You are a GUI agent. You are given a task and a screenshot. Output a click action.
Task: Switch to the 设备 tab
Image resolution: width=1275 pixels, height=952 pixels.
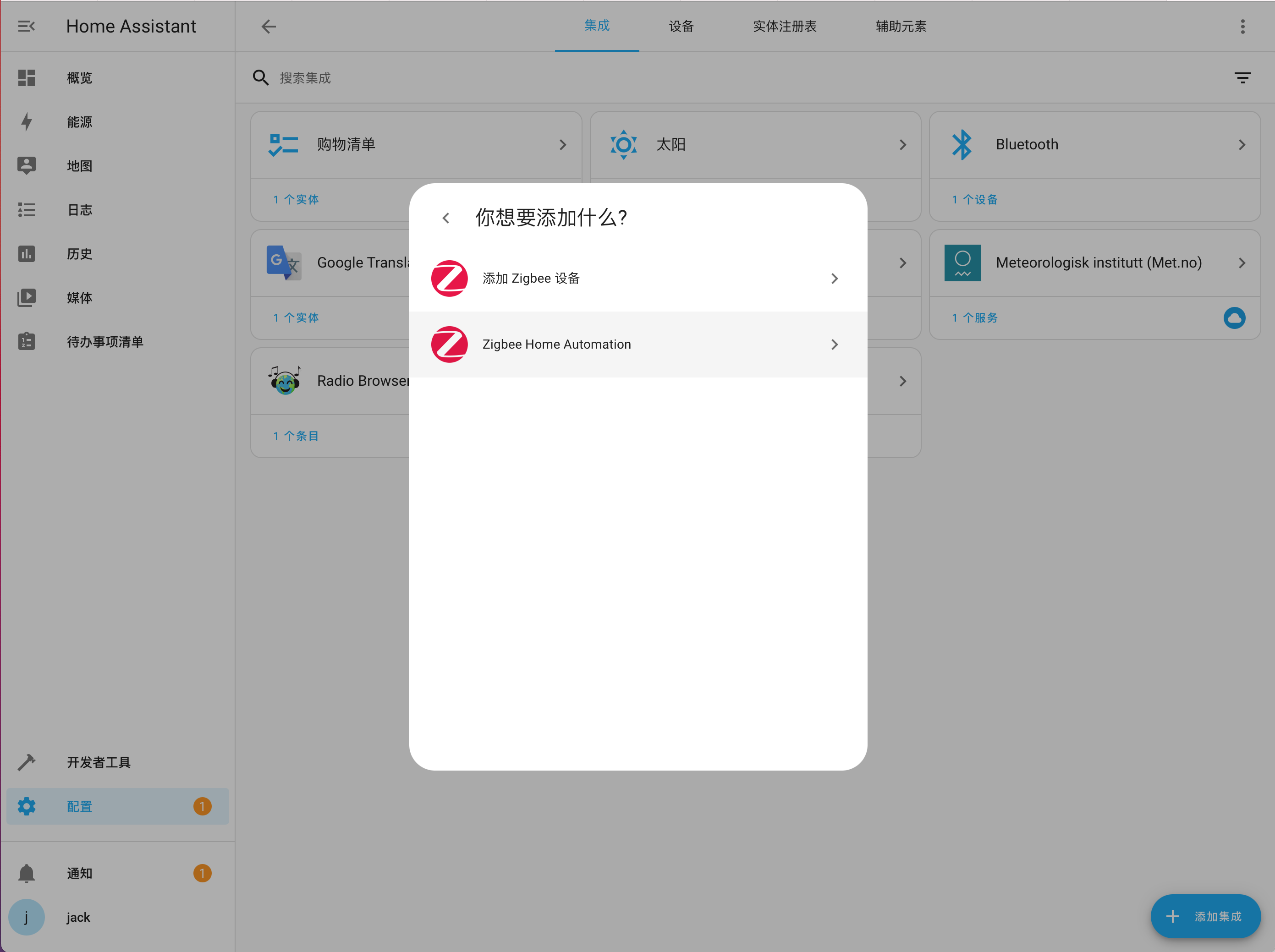681,27
